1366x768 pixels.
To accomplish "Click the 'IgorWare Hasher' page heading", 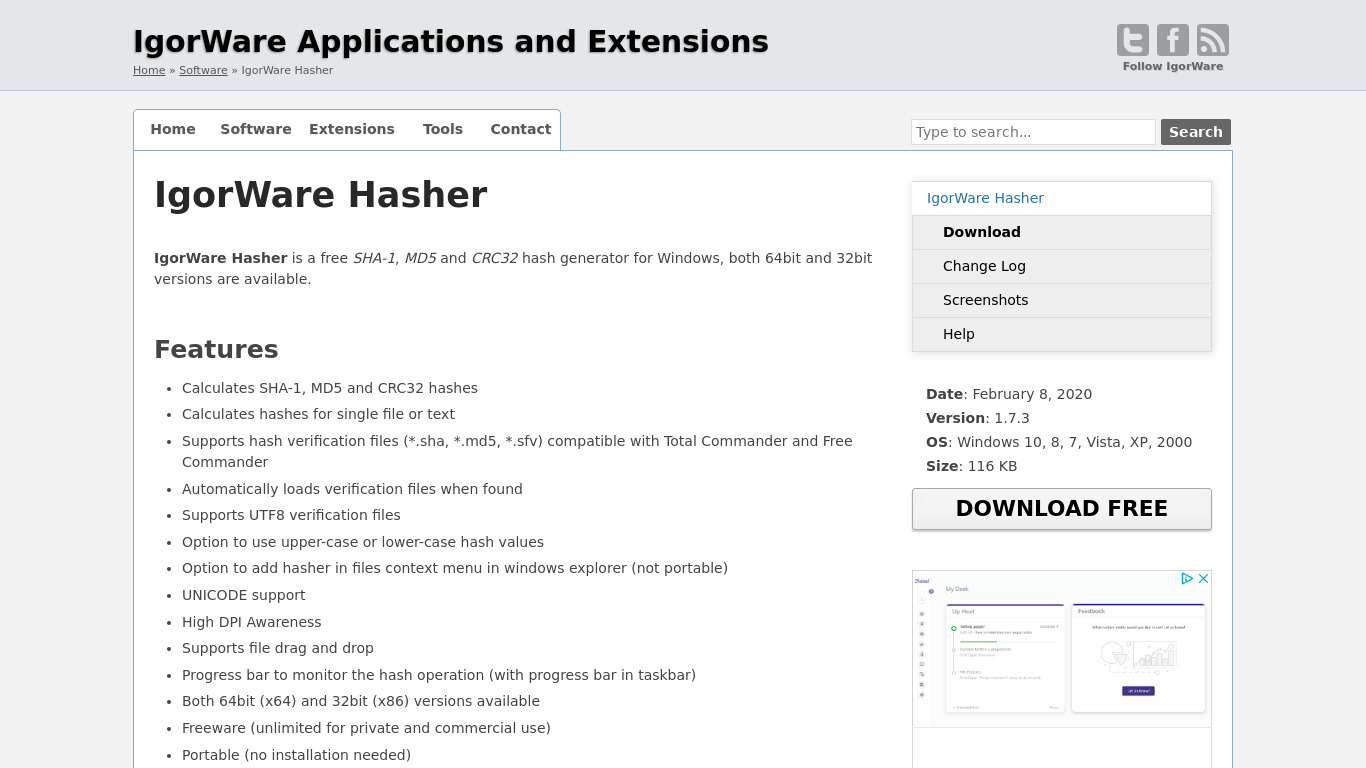I will point(321,195).
